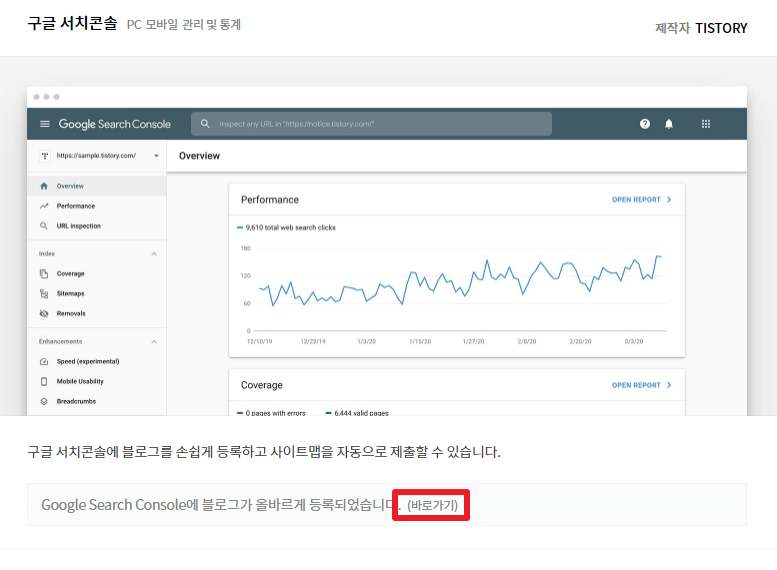Open the Performance OPEN REPORT link
The height and width of the screenshot is (570, 777).
coord(641,199)
